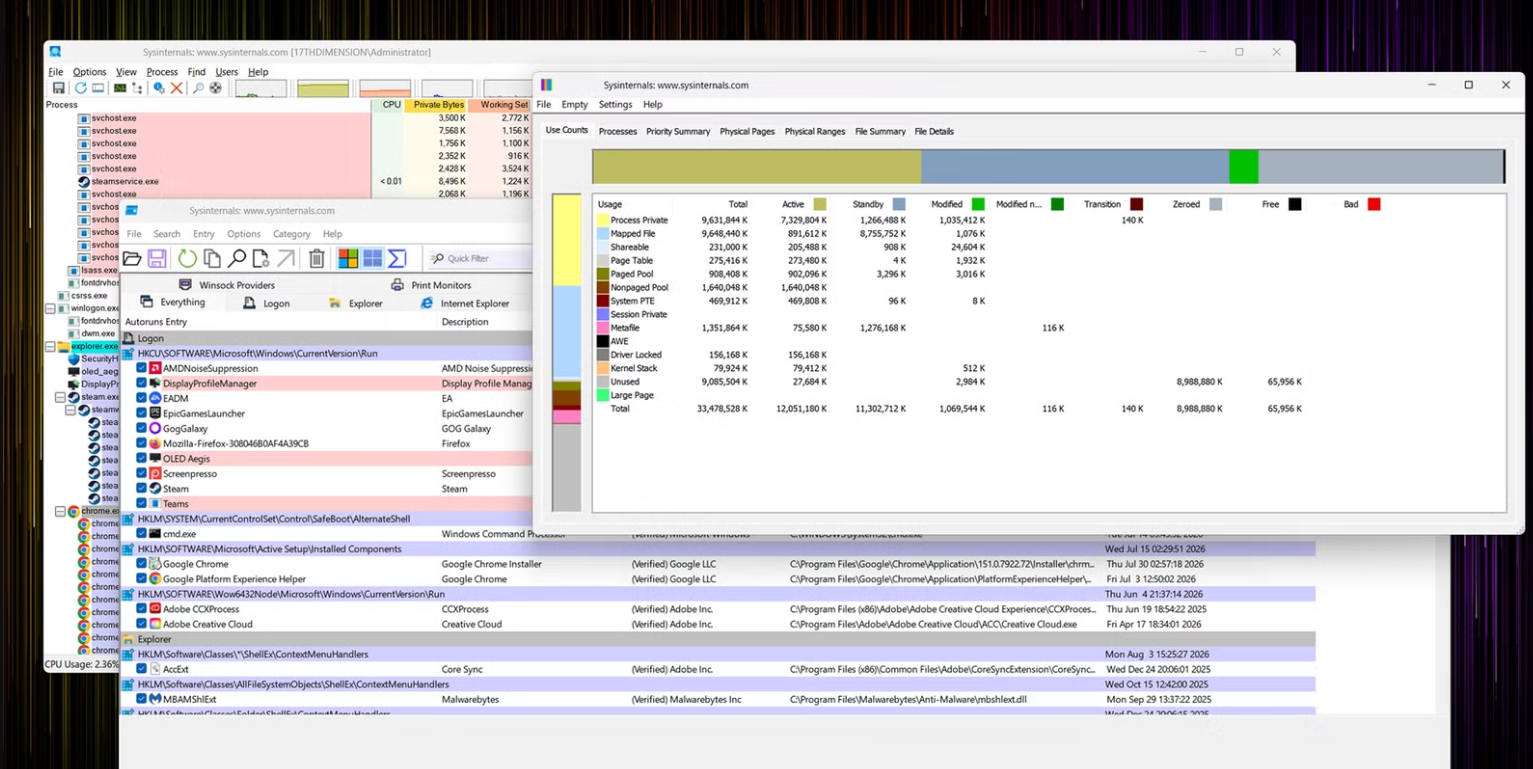Click Quick Filter field in Autoruns
Screen dimensions: 1533x769
click(480, 259)
